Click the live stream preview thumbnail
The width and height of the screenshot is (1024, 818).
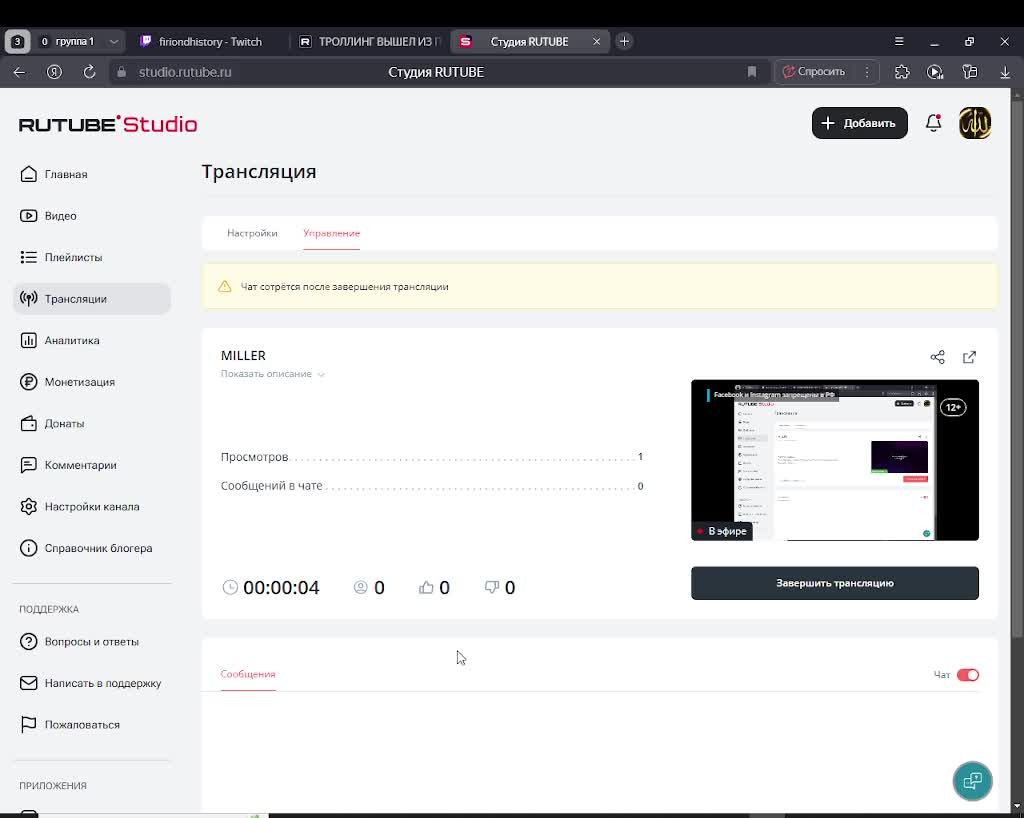coord(835,460)
